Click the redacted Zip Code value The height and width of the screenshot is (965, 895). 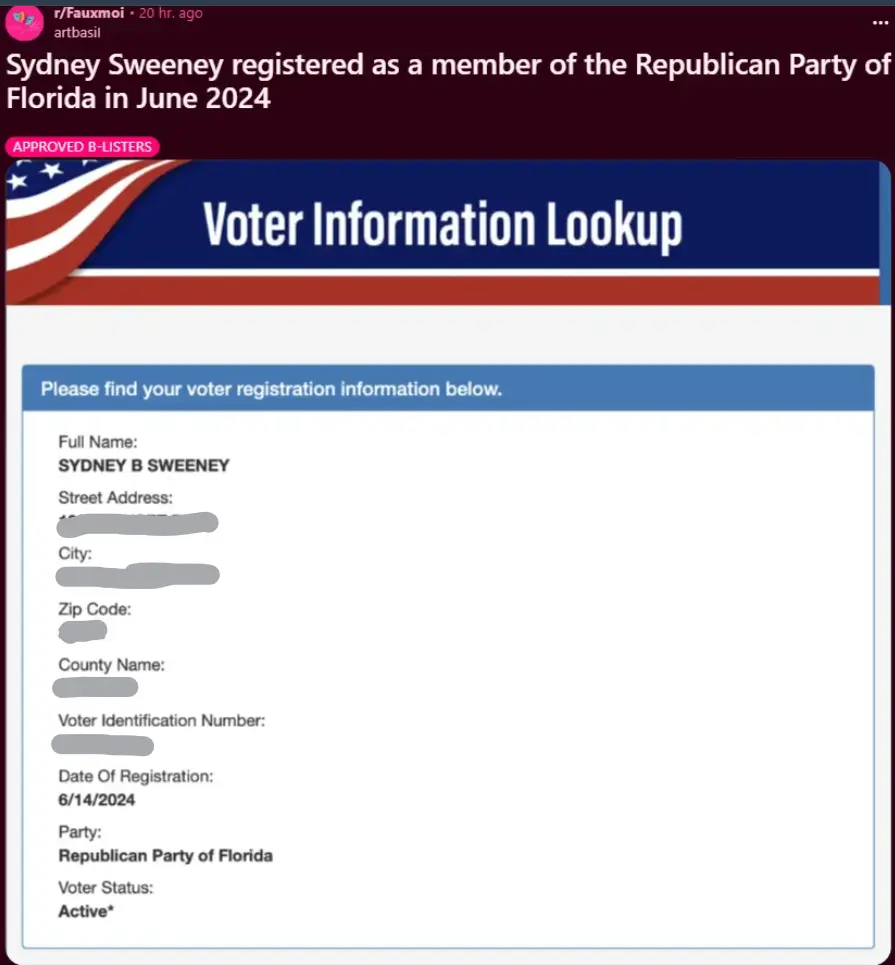[x=83, y=631]
